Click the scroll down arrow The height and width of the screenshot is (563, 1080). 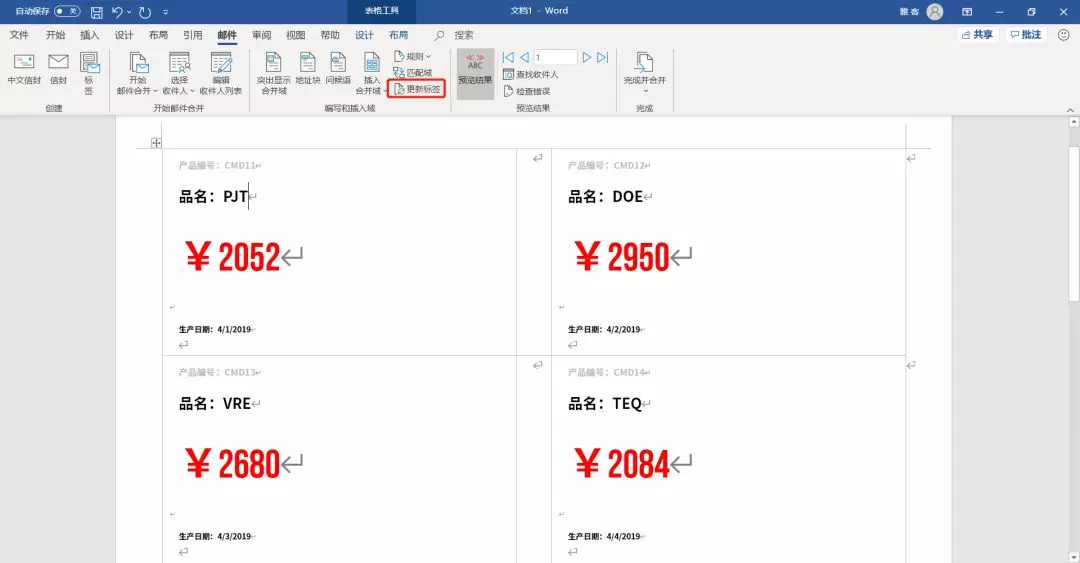(x=1074, y=555)
